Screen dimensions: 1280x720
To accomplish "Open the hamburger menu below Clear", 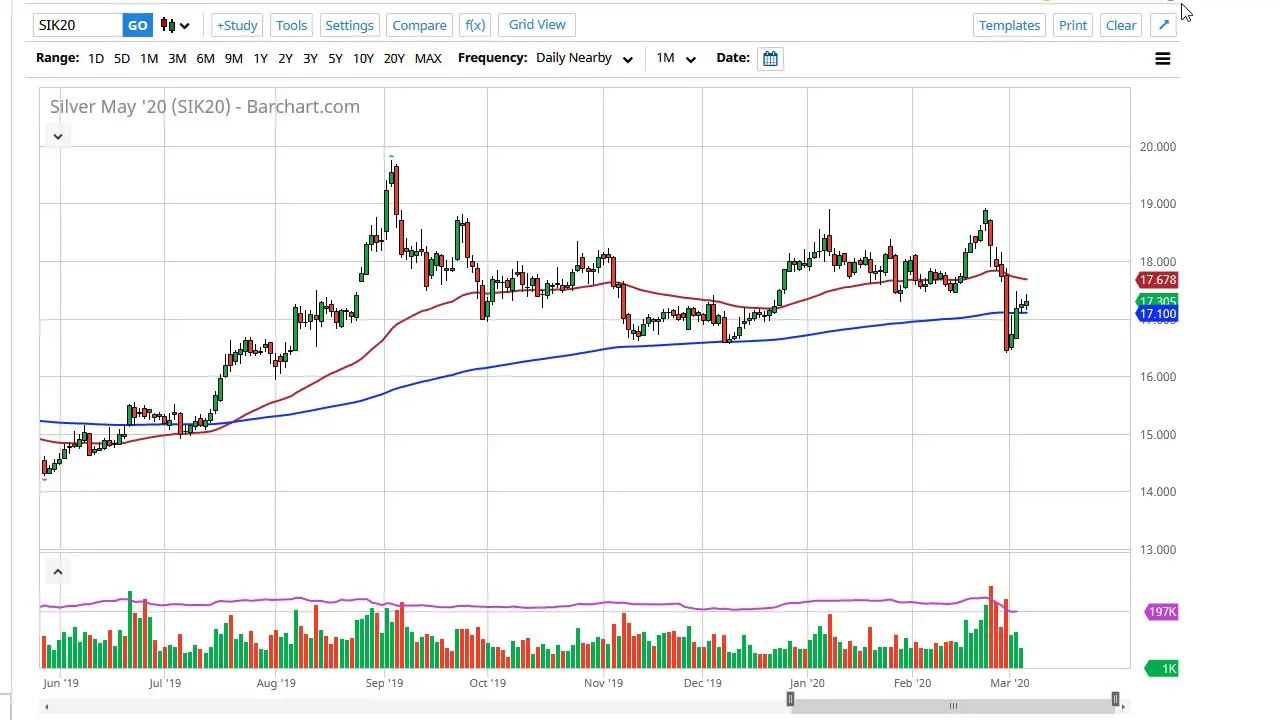I will coord(1162,59).
